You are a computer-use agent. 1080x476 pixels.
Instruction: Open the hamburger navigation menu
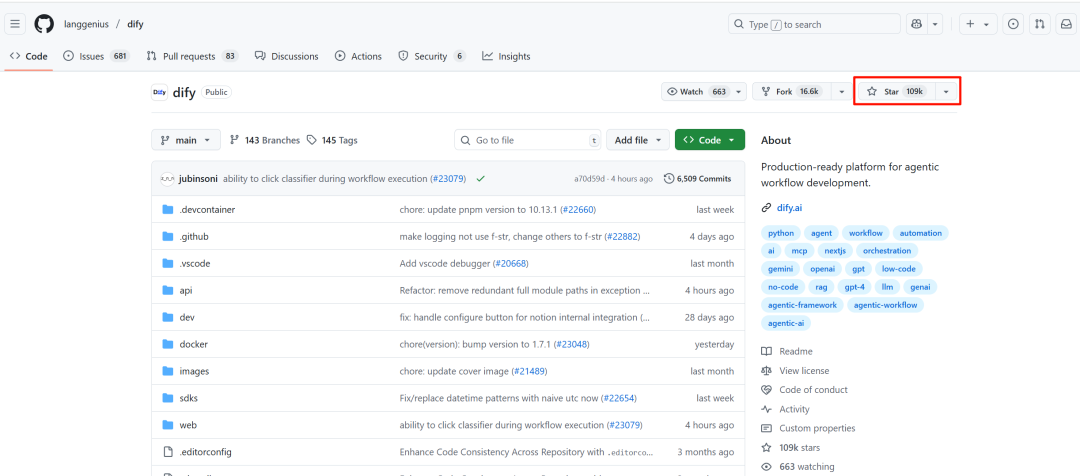click(x=15, y=24)
